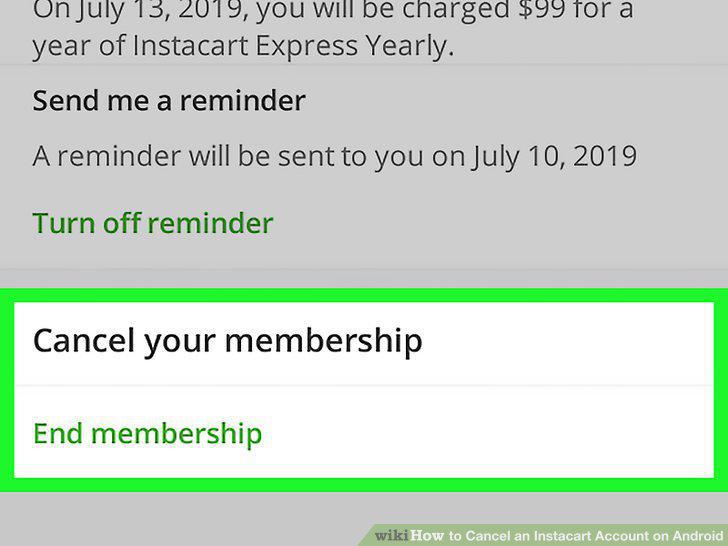Open the How to Cancel caption text

coord(567,536)
